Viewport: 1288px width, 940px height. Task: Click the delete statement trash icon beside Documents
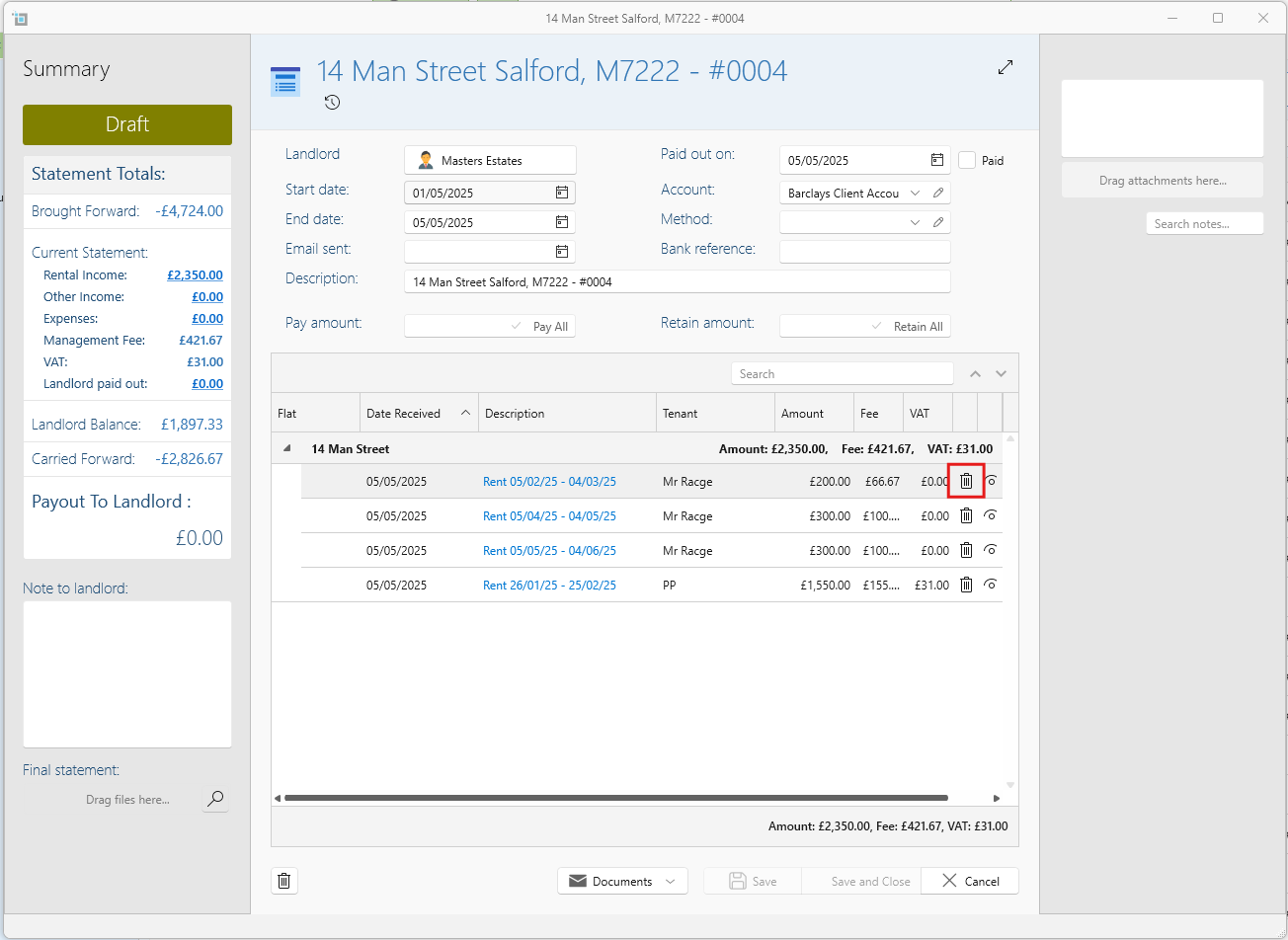(x=284, y=881)
